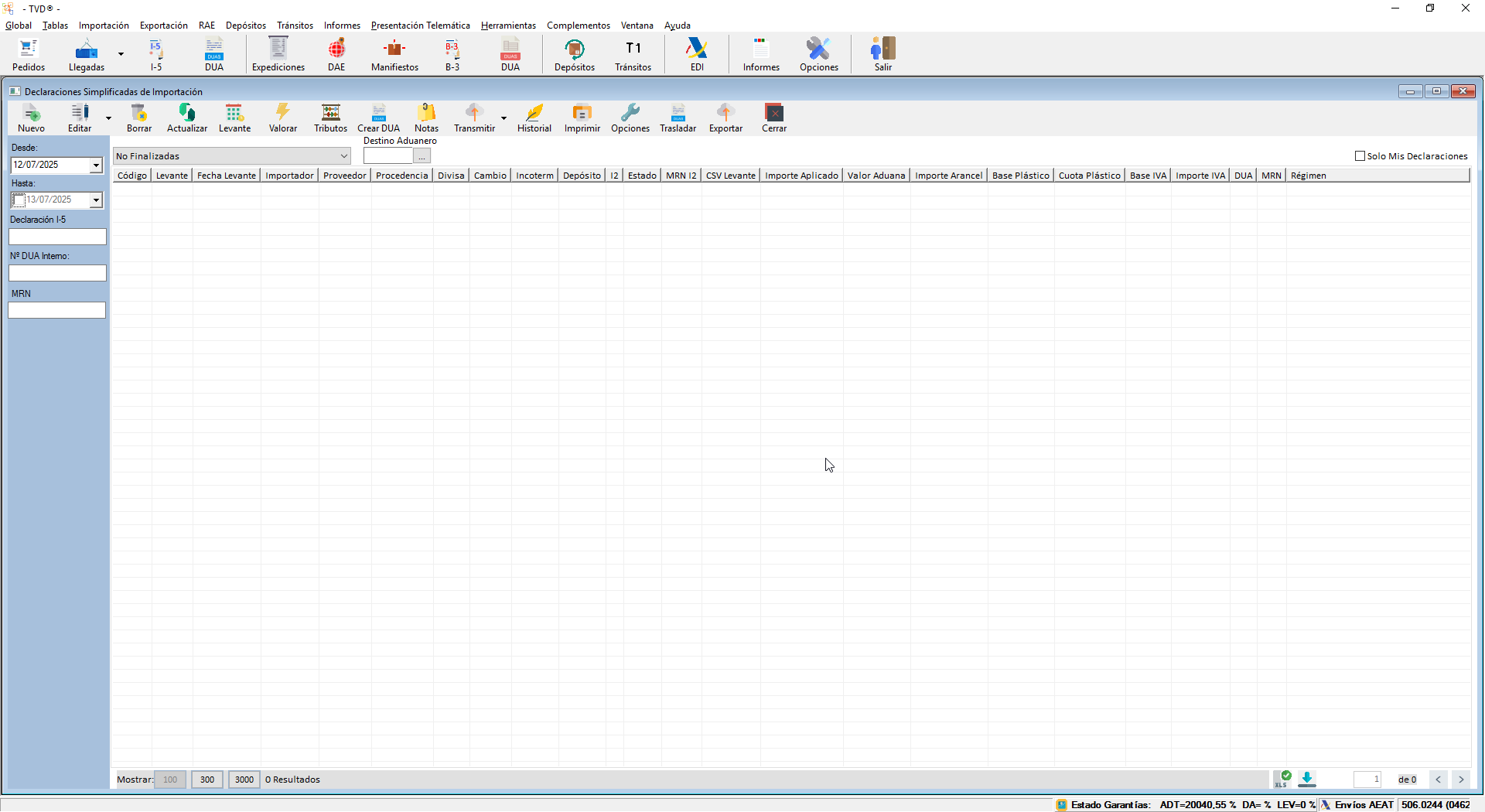Expand the Transmitir dropdown arrow
This screenshot has height=812, width=1485.
504,118
